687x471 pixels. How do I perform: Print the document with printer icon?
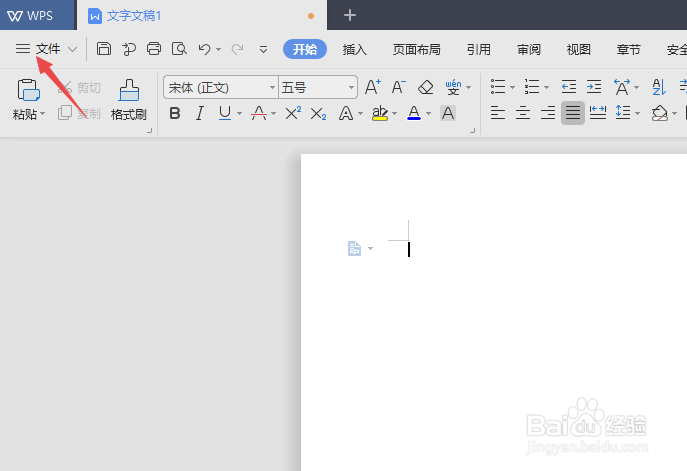point(154,49)
